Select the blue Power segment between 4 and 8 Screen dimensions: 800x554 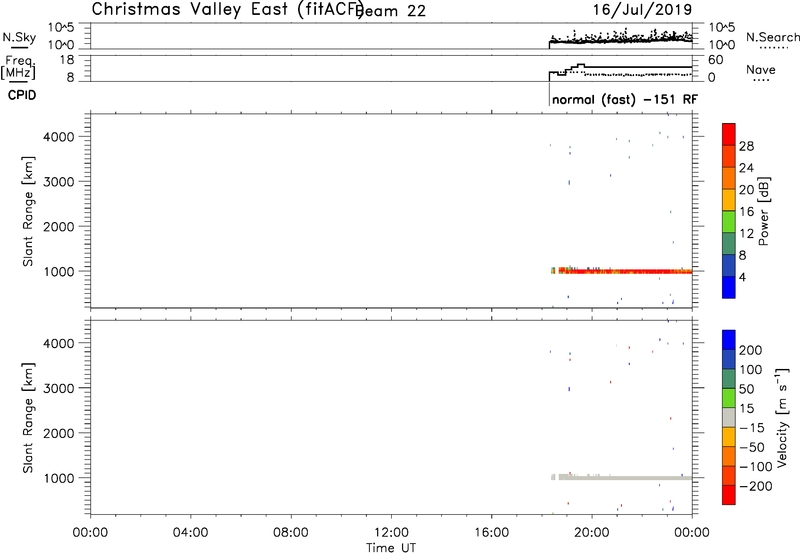tap(729, 266)
